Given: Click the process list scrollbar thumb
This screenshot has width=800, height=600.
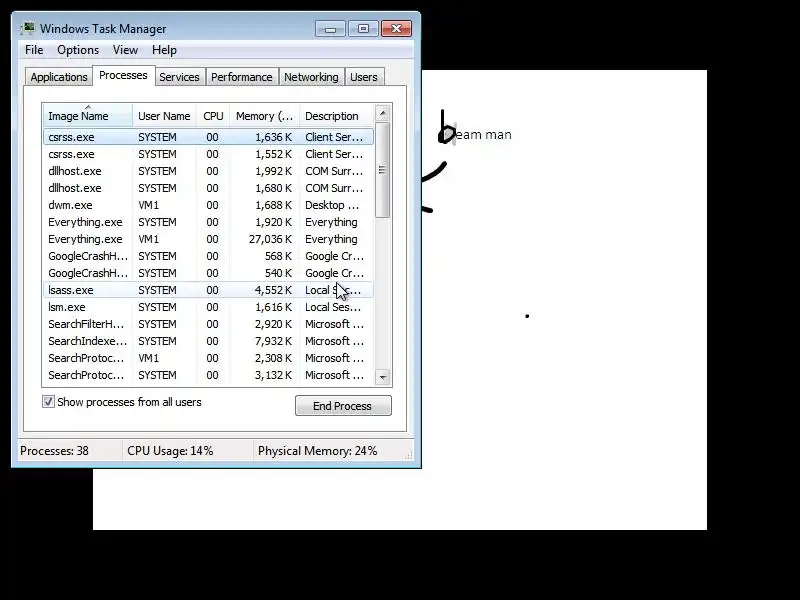Looking at the screenshot, I should (x=383, y=170).
